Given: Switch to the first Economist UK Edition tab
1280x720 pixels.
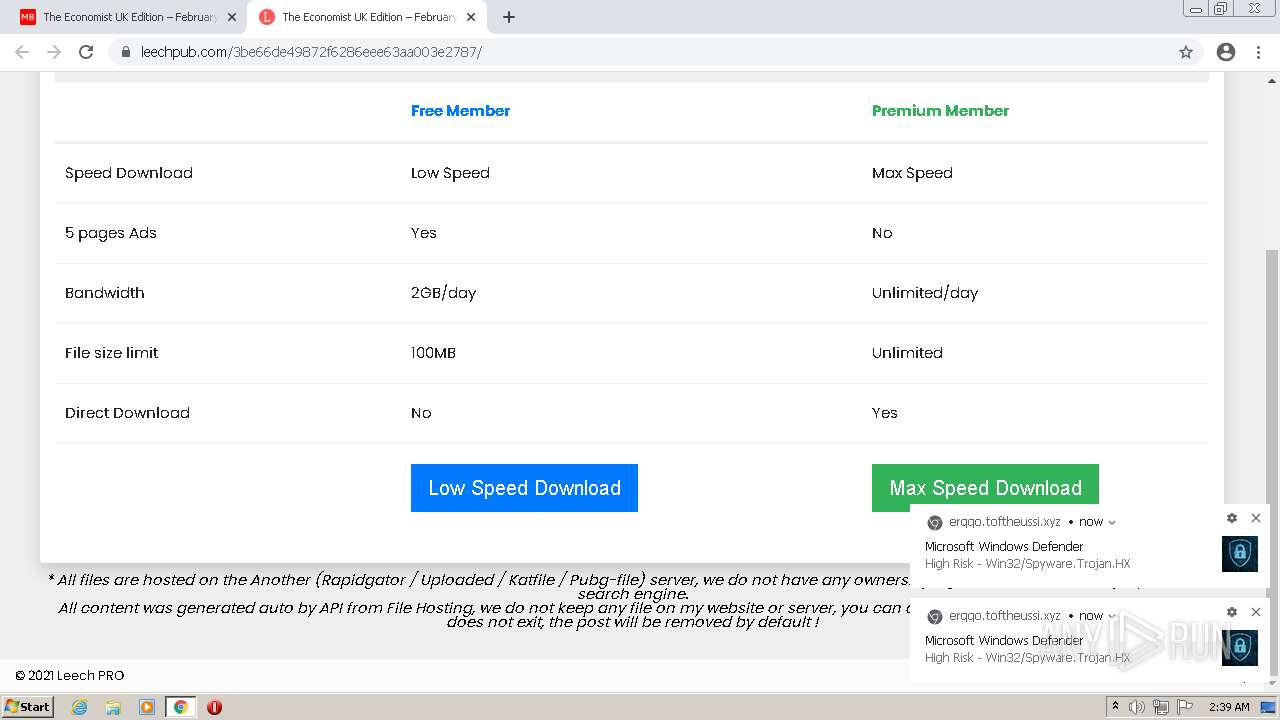Looking at the screenshot, I should [x=127, y=17].
